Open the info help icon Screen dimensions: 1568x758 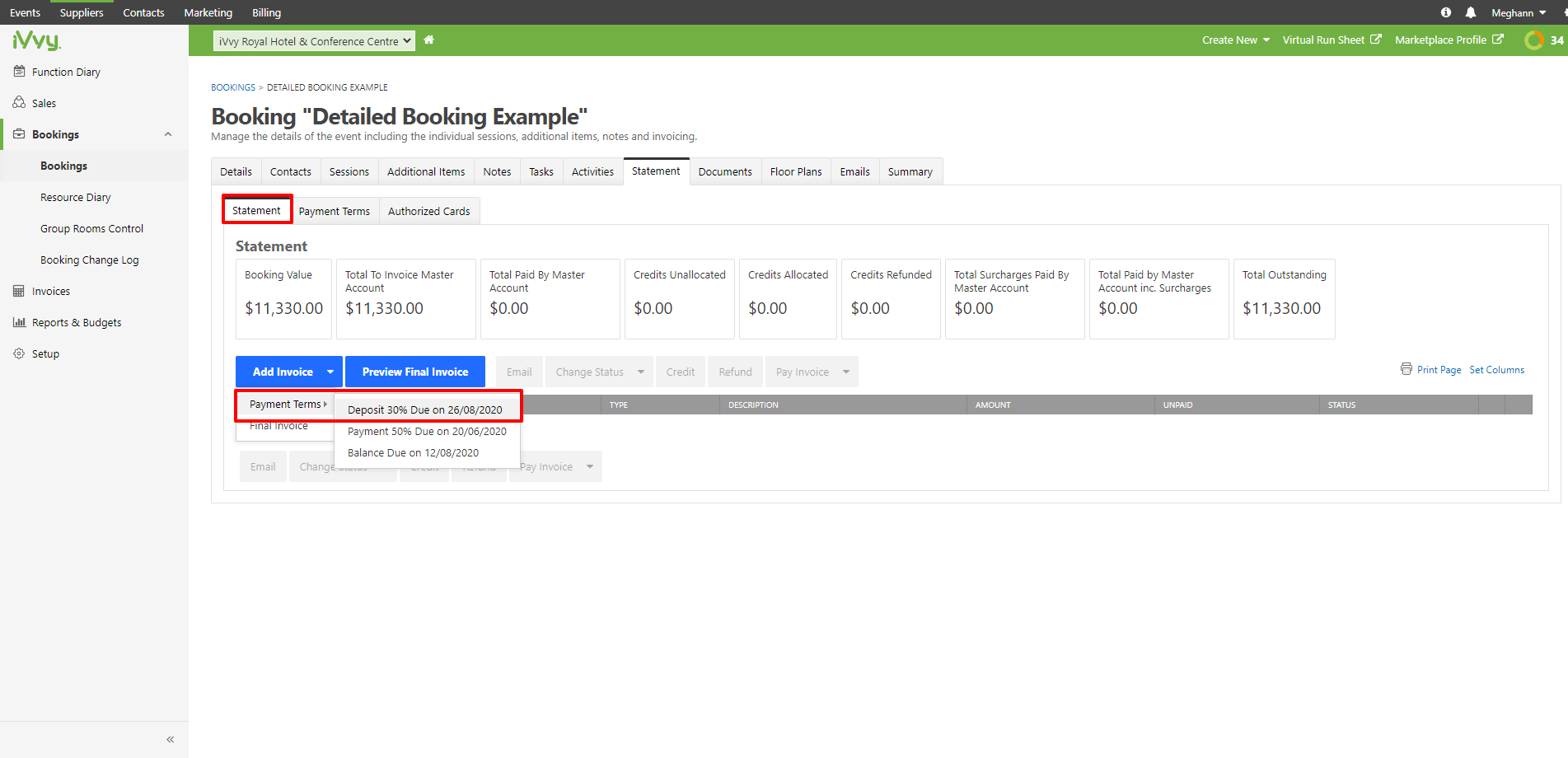click(1445, 12)
